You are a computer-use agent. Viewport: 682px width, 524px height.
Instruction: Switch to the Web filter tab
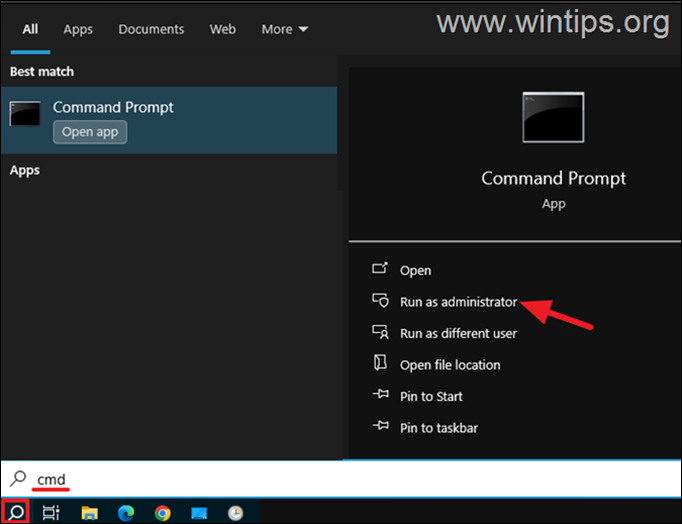(x=223, y=29)
